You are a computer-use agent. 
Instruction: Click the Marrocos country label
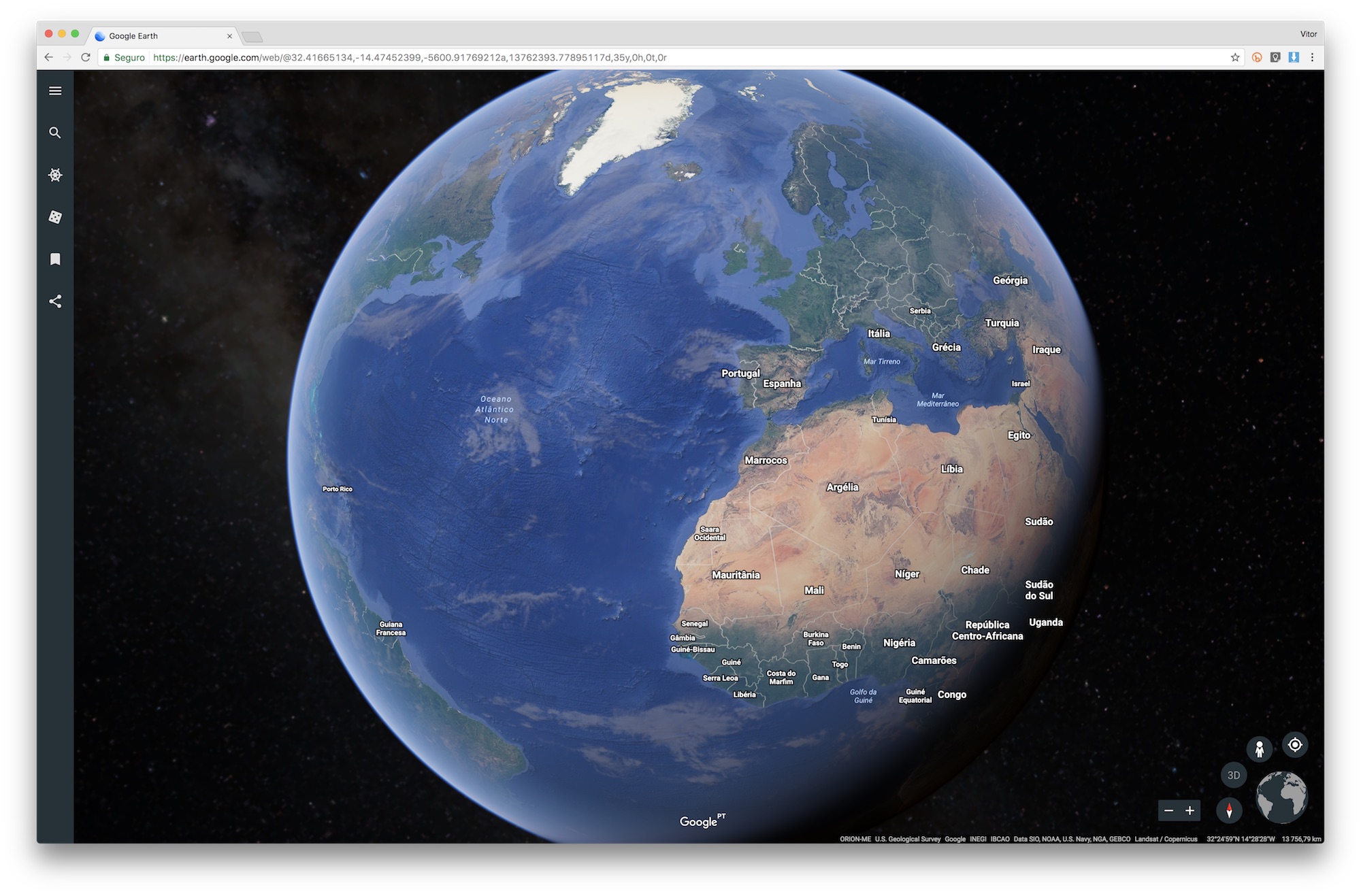coord(766,460)
